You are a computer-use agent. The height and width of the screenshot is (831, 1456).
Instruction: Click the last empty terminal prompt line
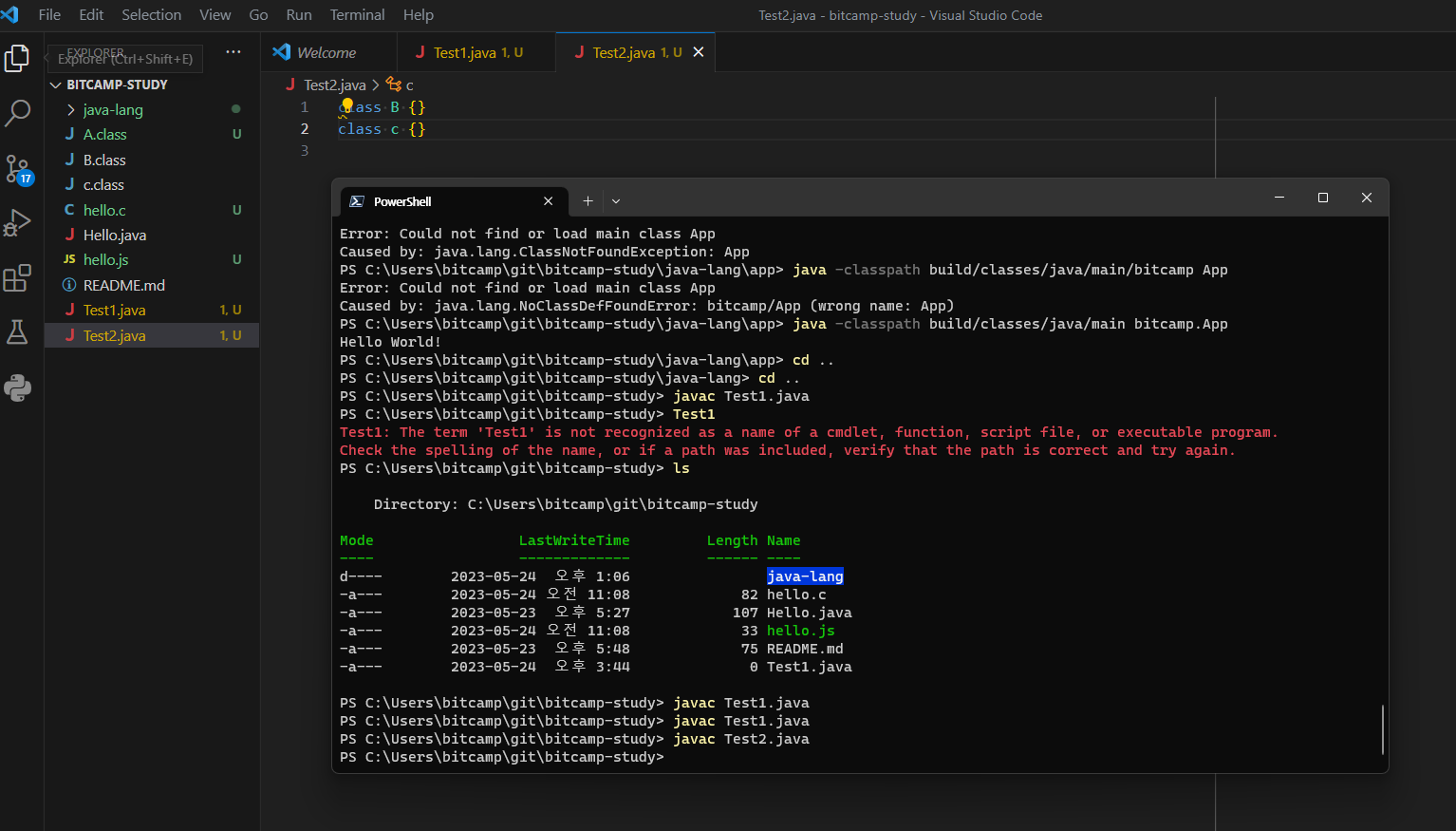click(x=502, y=757)
